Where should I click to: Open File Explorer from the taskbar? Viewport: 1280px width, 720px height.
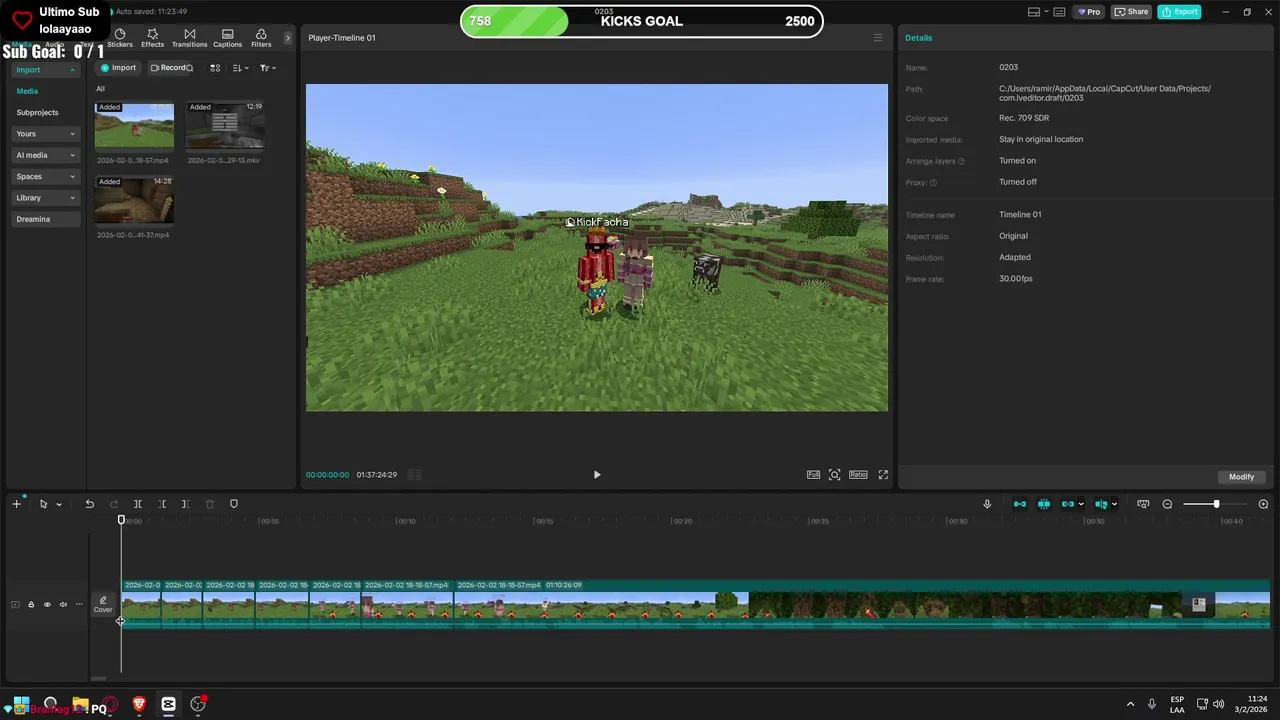coord(80,704)
